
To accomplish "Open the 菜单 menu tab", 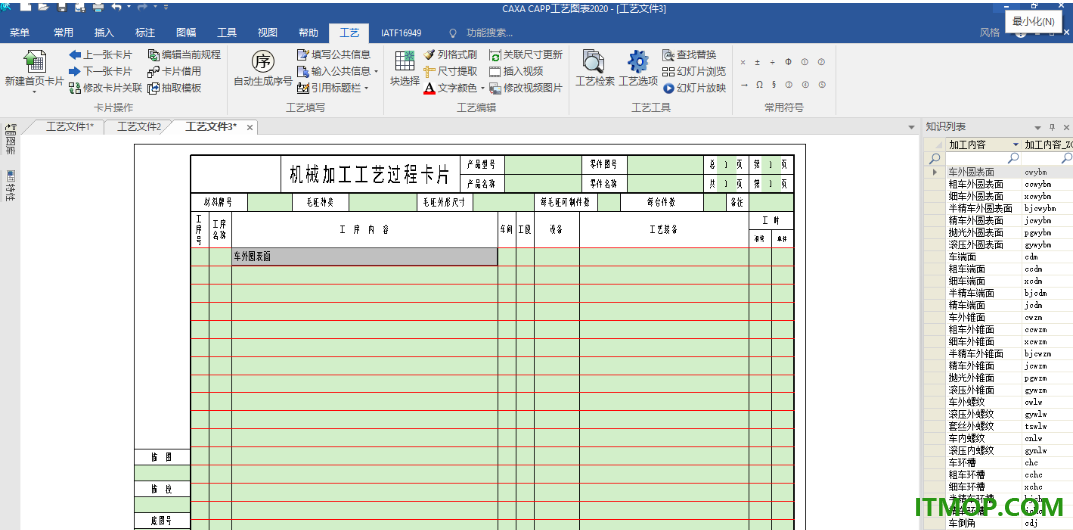I will point(20,33).
